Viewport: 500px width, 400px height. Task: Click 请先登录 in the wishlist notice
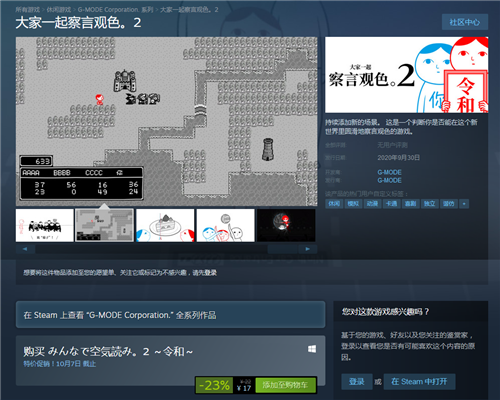(x=204, y=273)
